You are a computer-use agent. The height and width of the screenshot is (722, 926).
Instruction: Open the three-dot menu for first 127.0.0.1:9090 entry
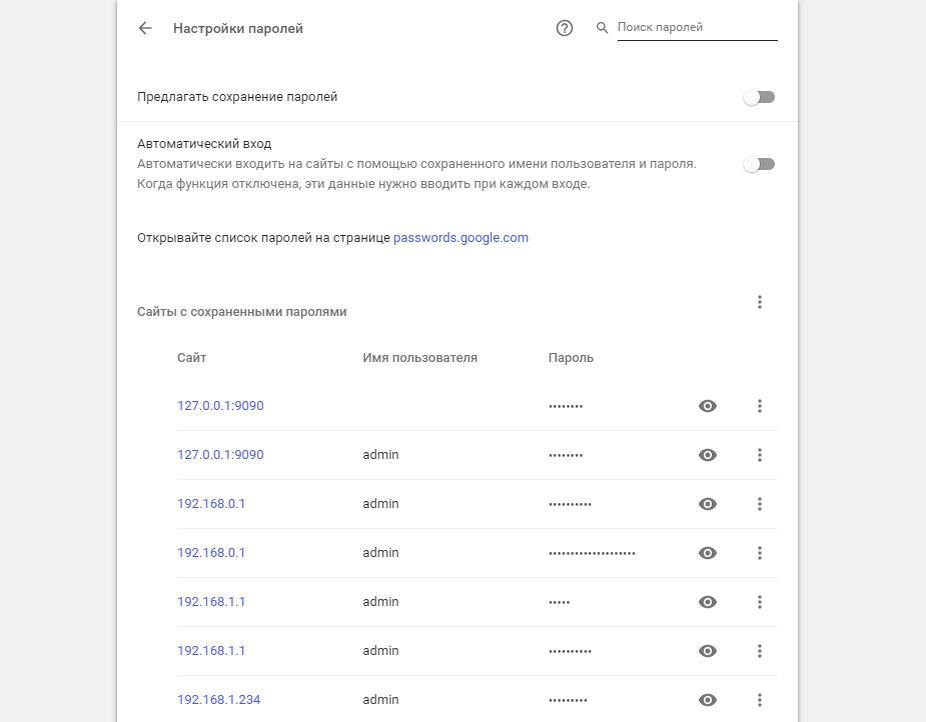click(x=760, y=406)
